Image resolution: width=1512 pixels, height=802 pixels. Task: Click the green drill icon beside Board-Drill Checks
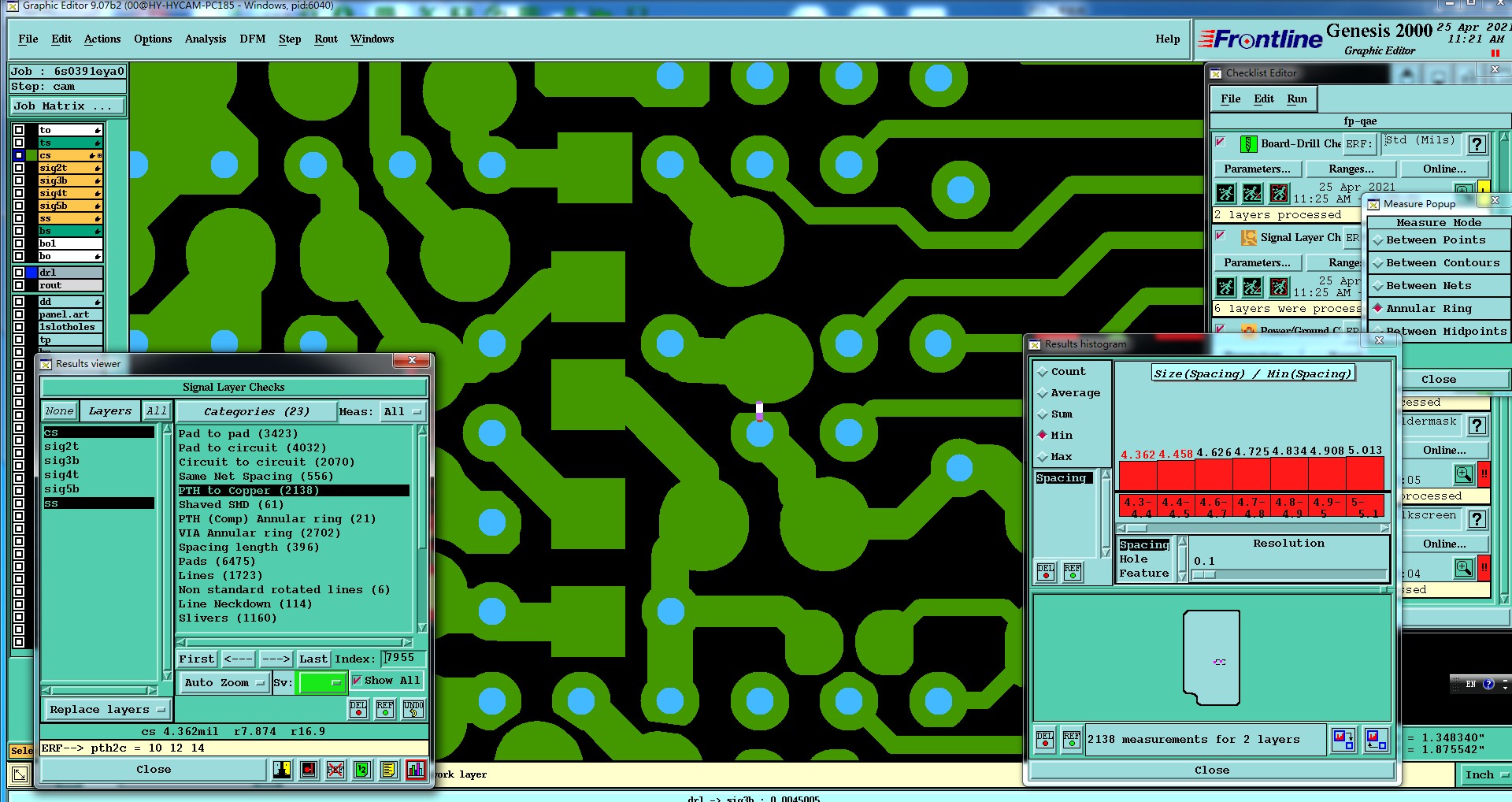pyautogui.click(x=1248, y=144)
